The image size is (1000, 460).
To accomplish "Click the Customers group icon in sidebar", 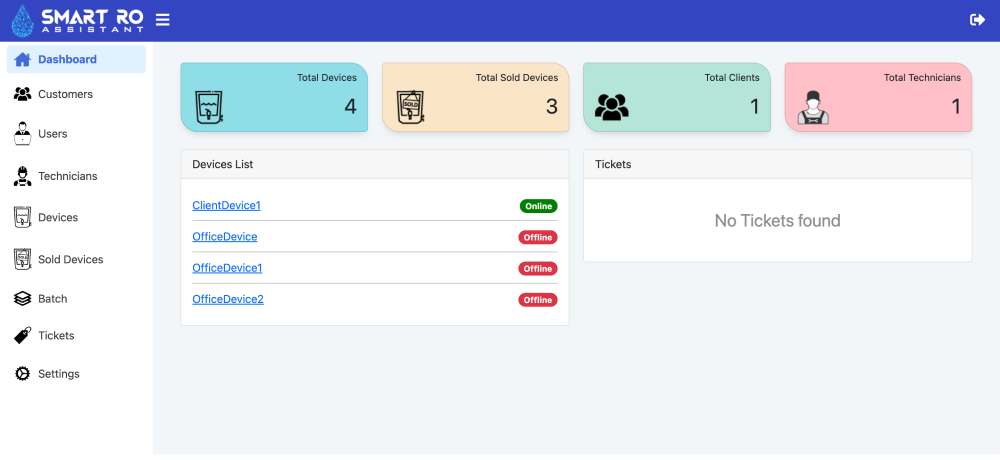I will [x=22, y=94].
